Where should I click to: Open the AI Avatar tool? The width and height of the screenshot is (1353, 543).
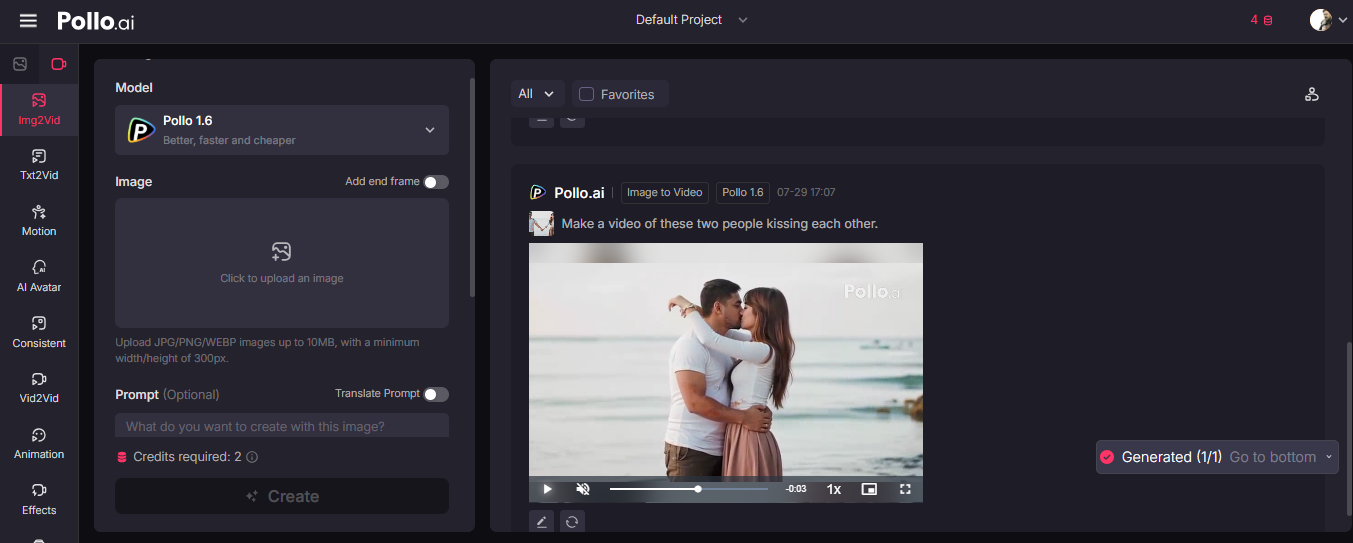click(x=39, y=277)
